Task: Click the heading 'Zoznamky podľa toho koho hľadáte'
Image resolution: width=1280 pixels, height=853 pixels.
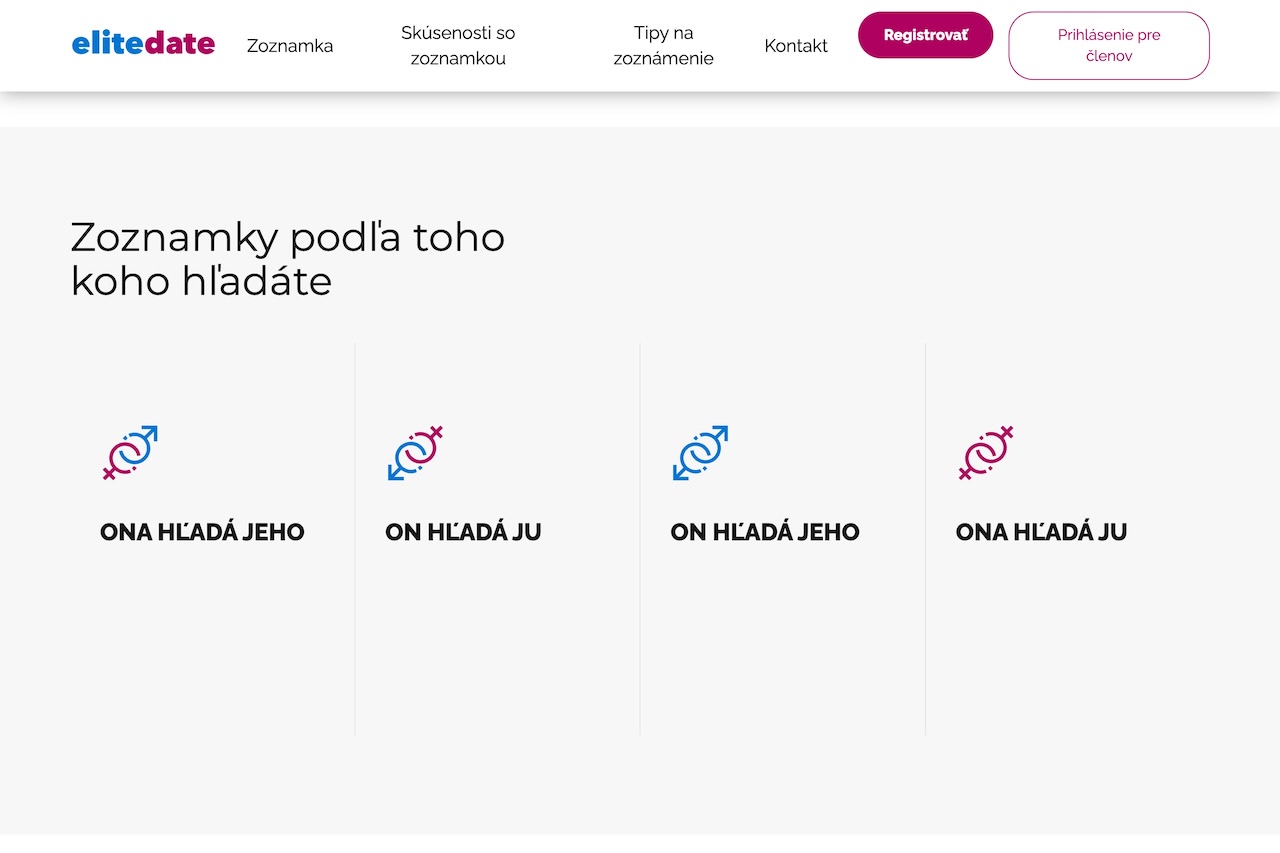Action: [x=288, y=259]
